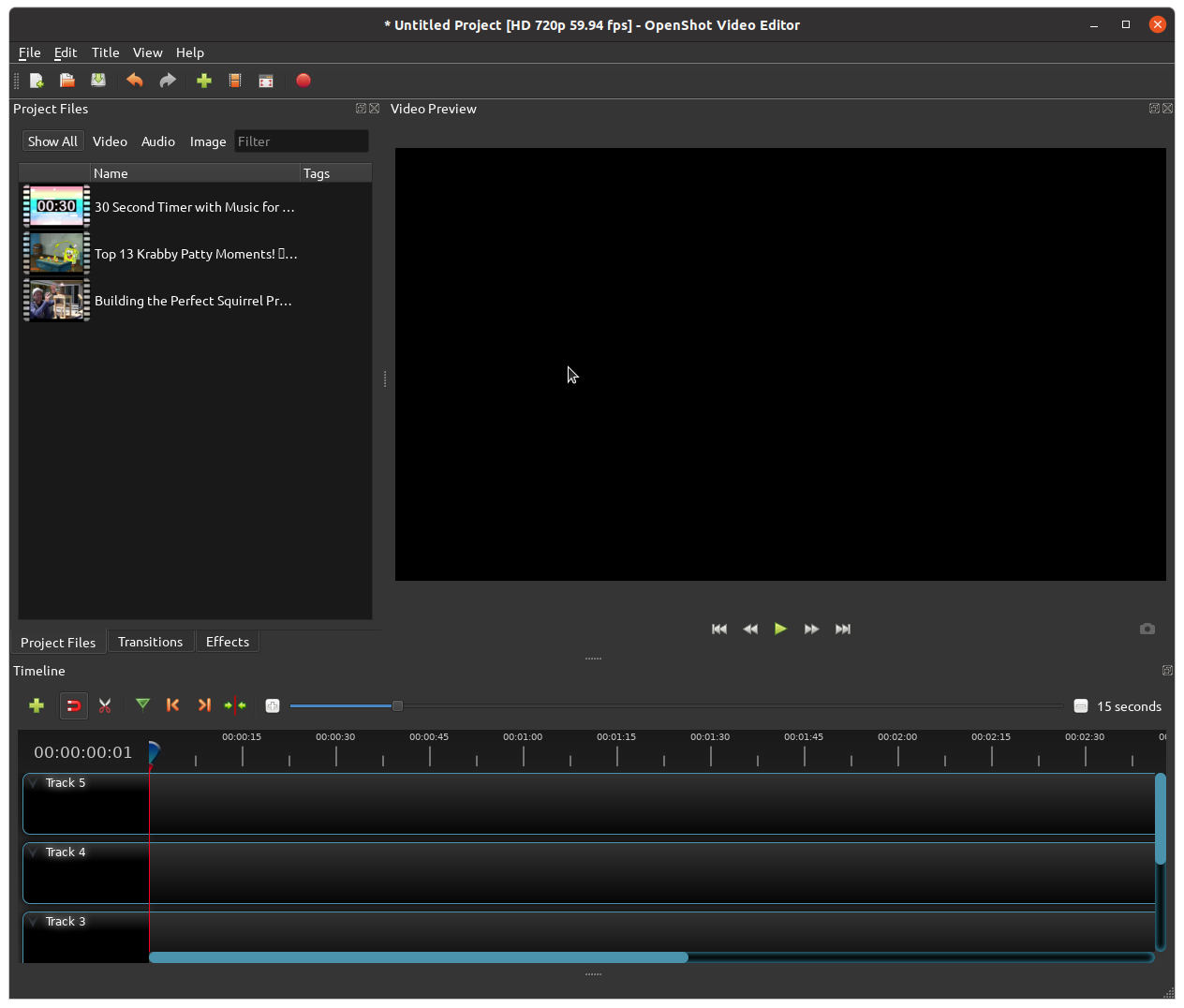Add a marker with the green marker icon

pos(142,704)
